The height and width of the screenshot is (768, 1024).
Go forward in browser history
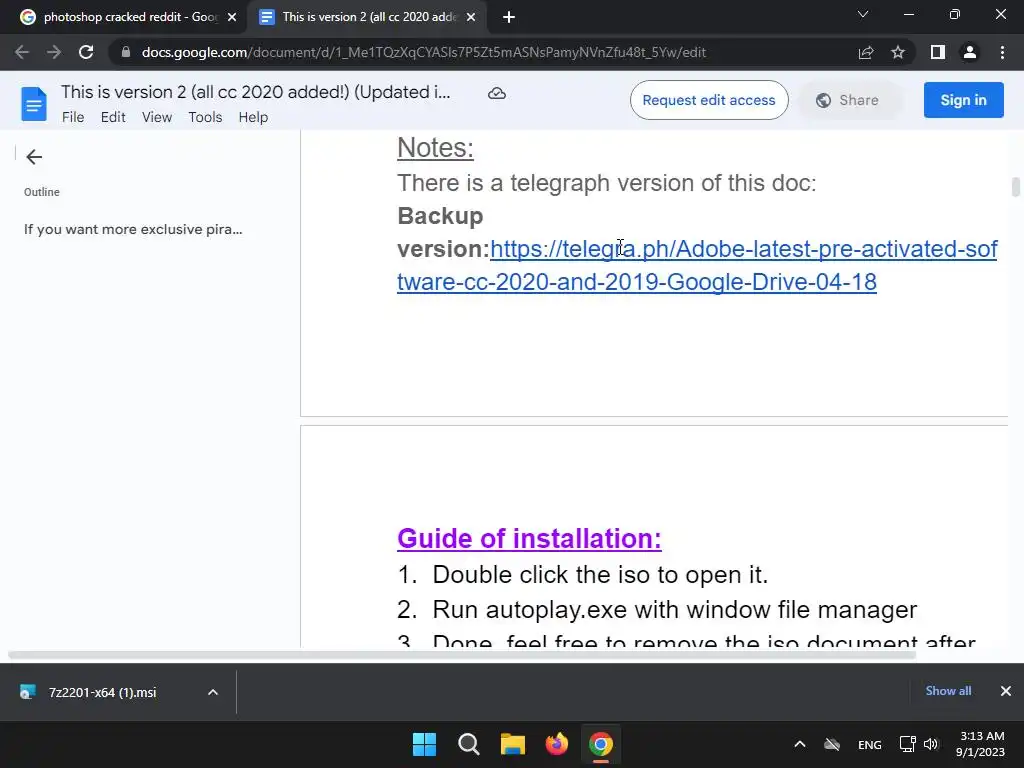[54, 52]
